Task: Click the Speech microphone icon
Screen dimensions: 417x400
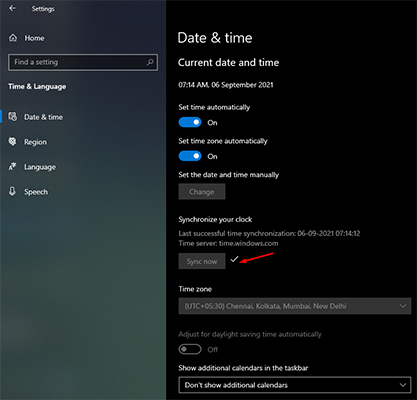Action: pos(13,192)
